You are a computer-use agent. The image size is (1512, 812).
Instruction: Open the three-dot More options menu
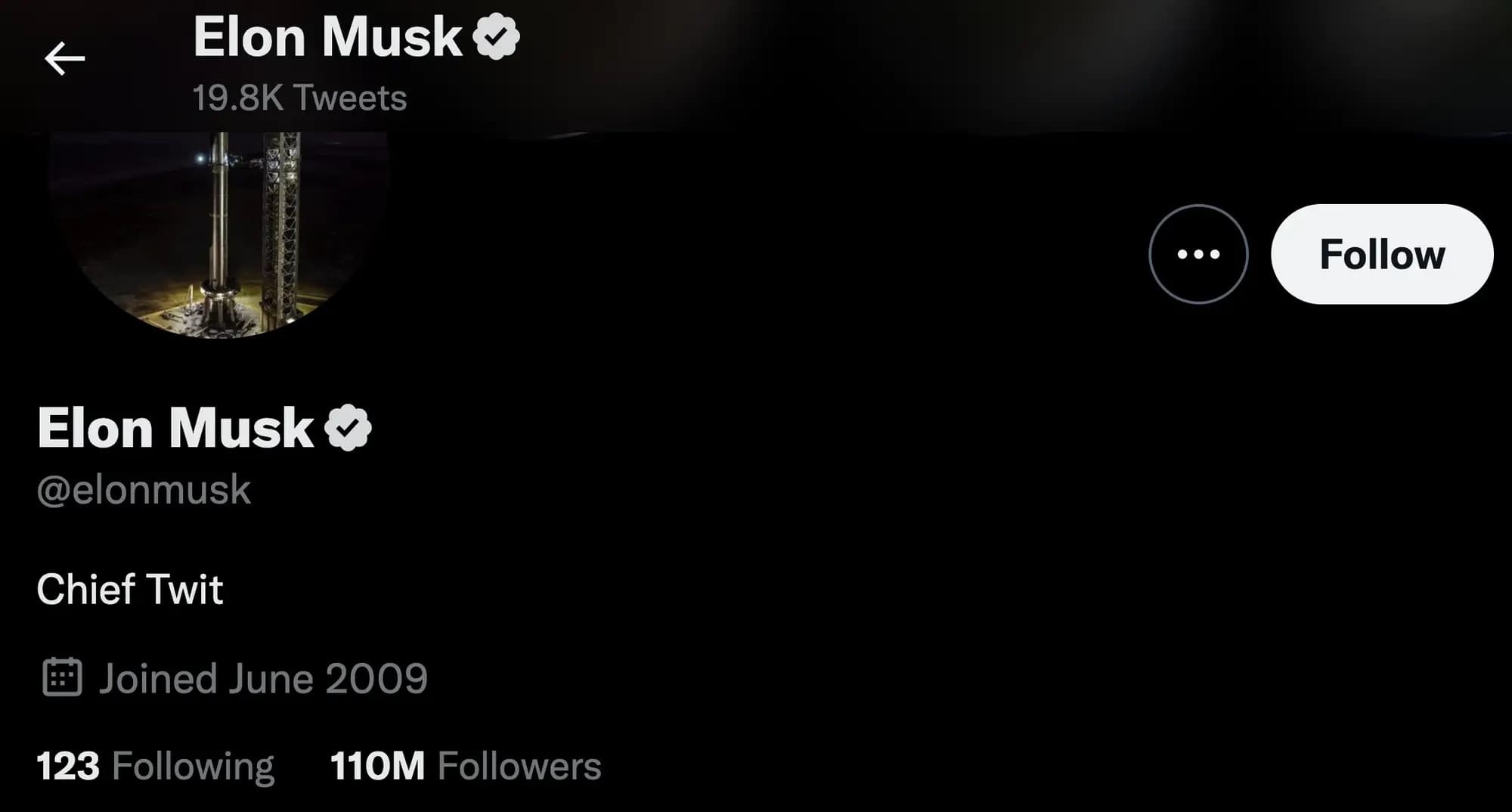pyautogui.click(x=1198, y=254)
